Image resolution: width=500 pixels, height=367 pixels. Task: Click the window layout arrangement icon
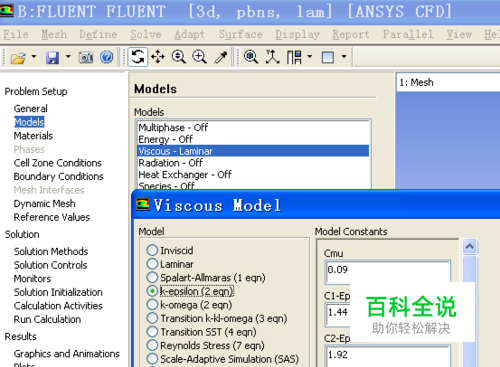294,57
